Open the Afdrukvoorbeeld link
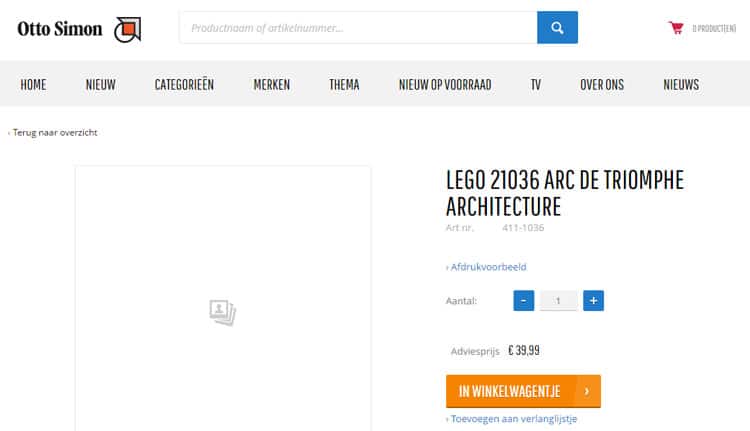This screenshot has width=750, height=431. point(488,267)
